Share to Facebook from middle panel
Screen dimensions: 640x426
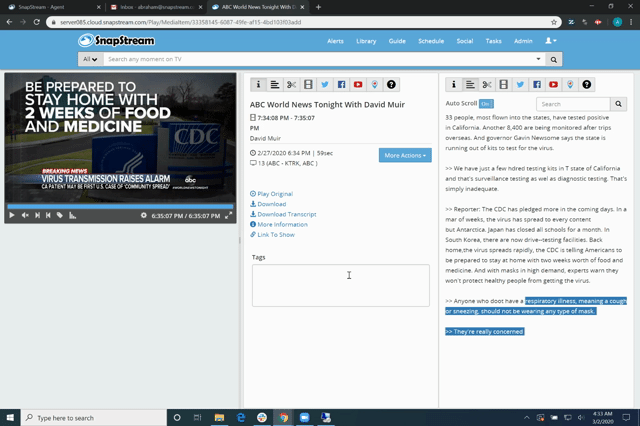(x=341, y=84)
